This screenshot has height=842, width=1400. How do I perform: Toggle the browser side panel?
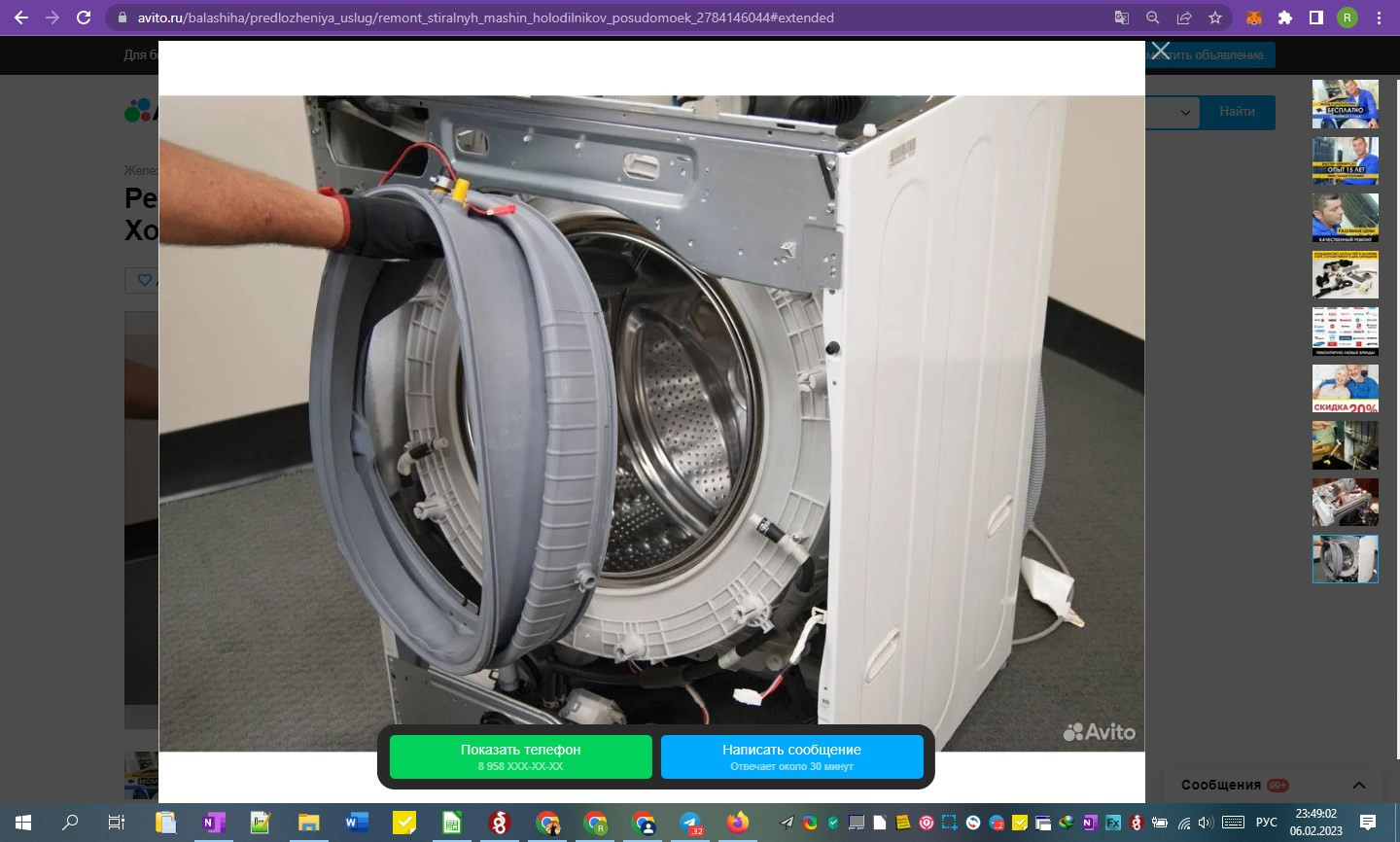click(x=1316, y=18)
